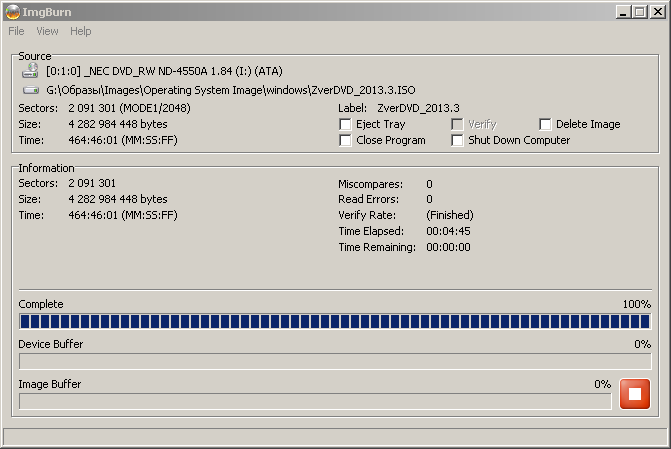This screenshot has width=671, height=449.
Task: Click the empty status bar at bottom
Action: pyautogui.click(x=335, y=437)
